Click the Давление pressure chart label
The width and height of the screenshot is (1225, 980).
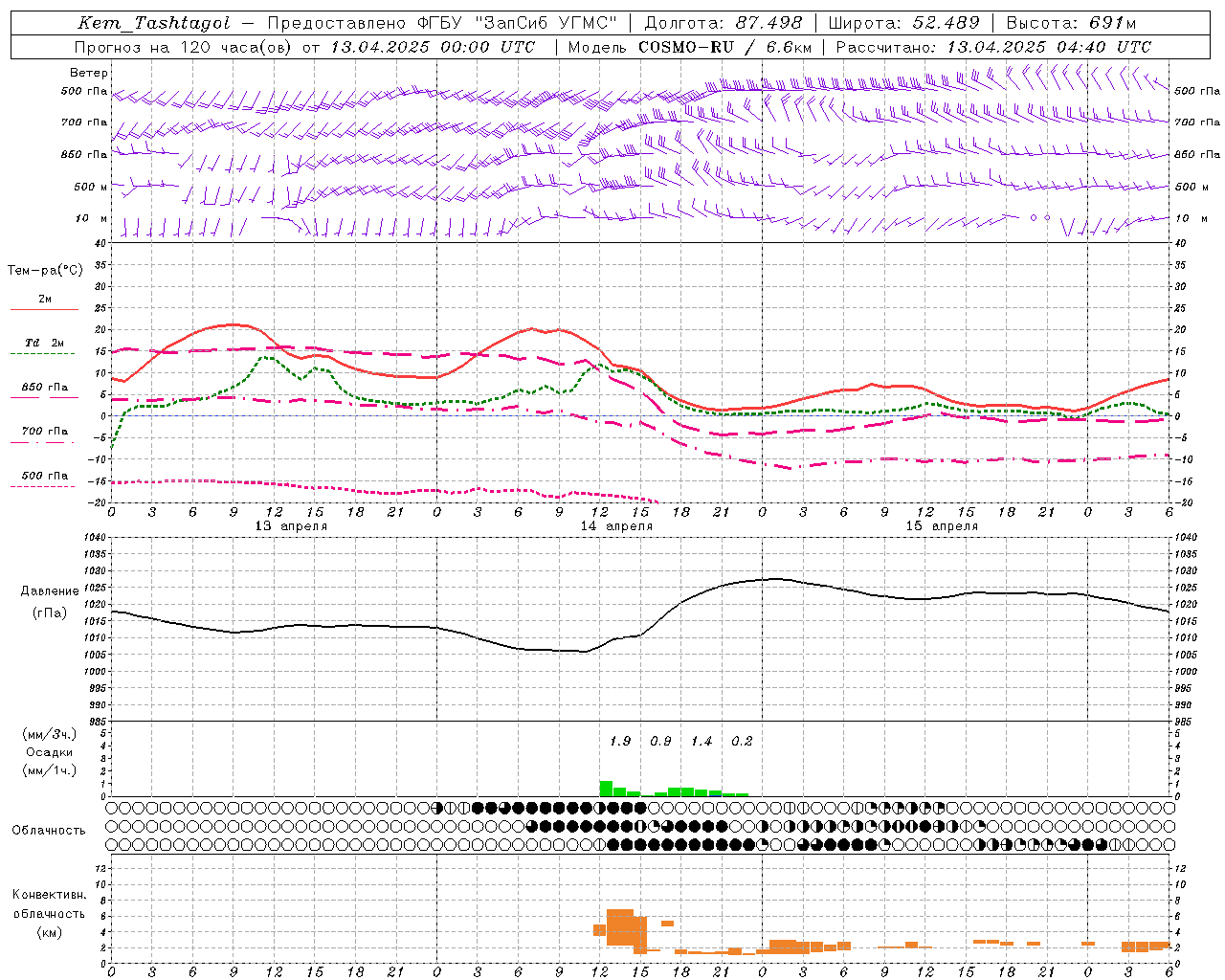click(50, 591)
